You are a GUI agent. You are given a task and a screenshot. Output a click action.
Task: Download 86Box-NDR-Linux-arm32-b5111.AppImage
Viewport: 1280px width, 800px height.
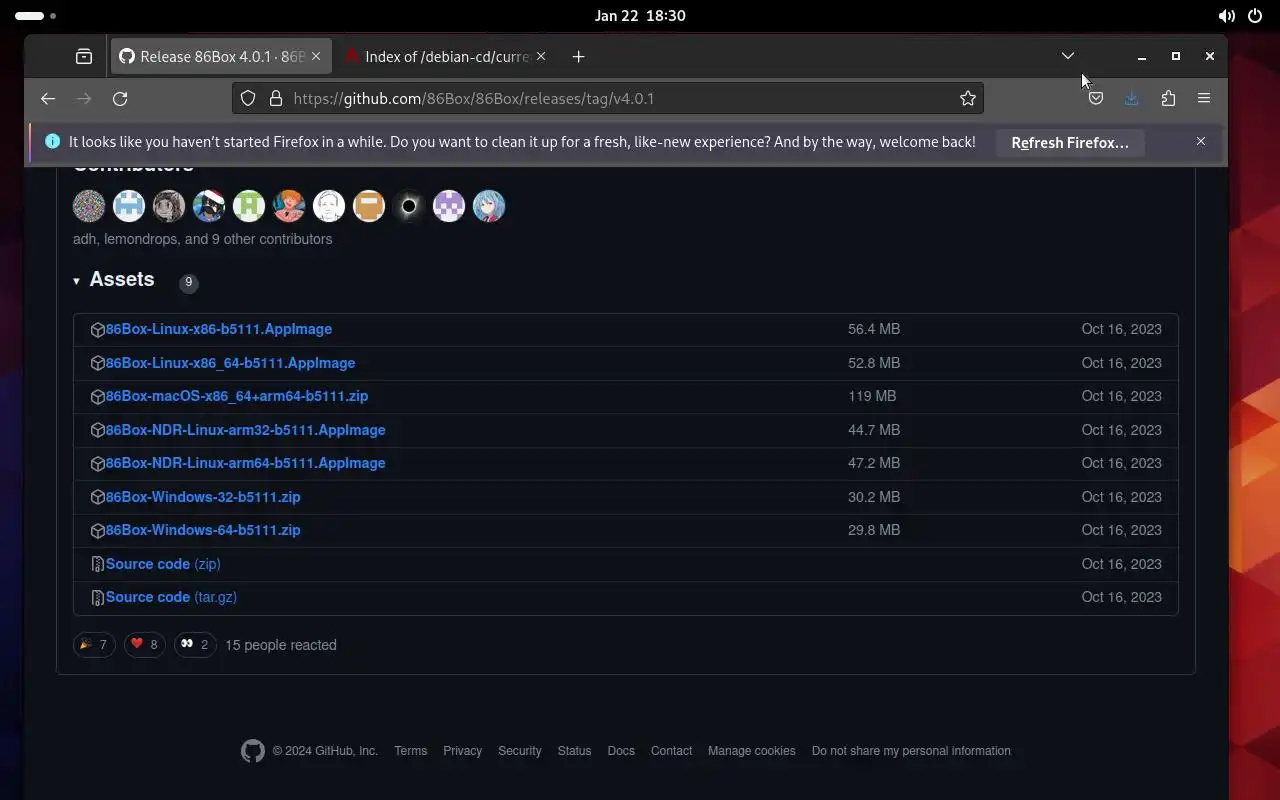245,430
